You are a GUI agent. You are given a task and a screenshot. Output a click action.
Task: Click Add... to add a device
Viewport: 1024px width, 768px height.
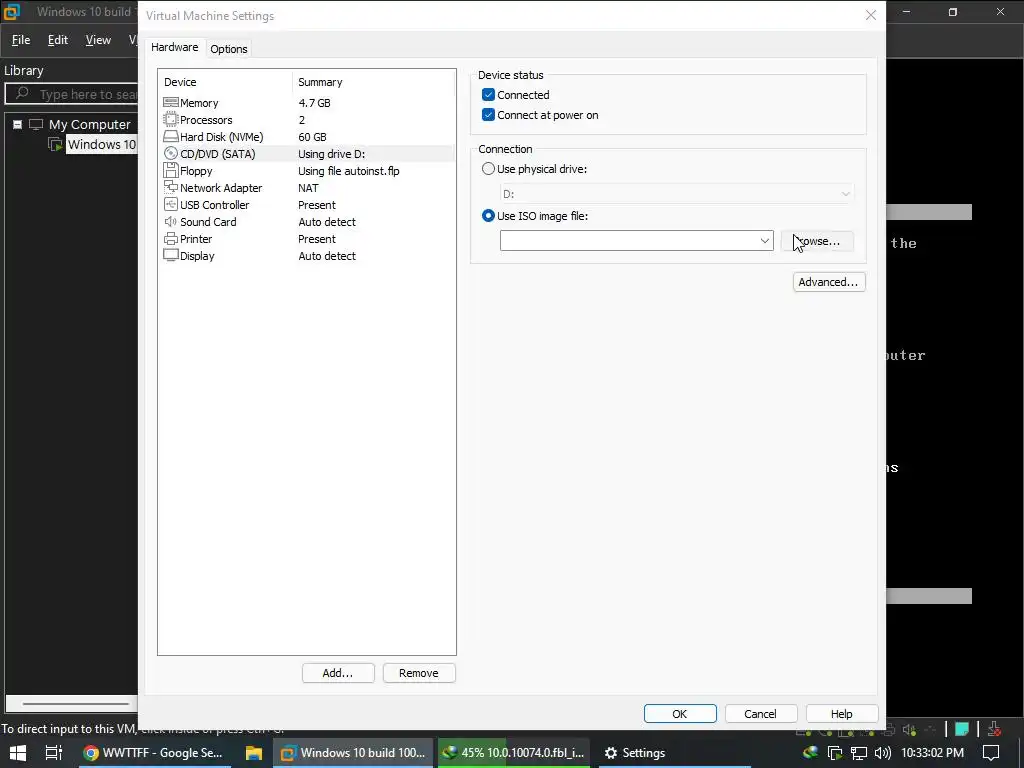338,673
